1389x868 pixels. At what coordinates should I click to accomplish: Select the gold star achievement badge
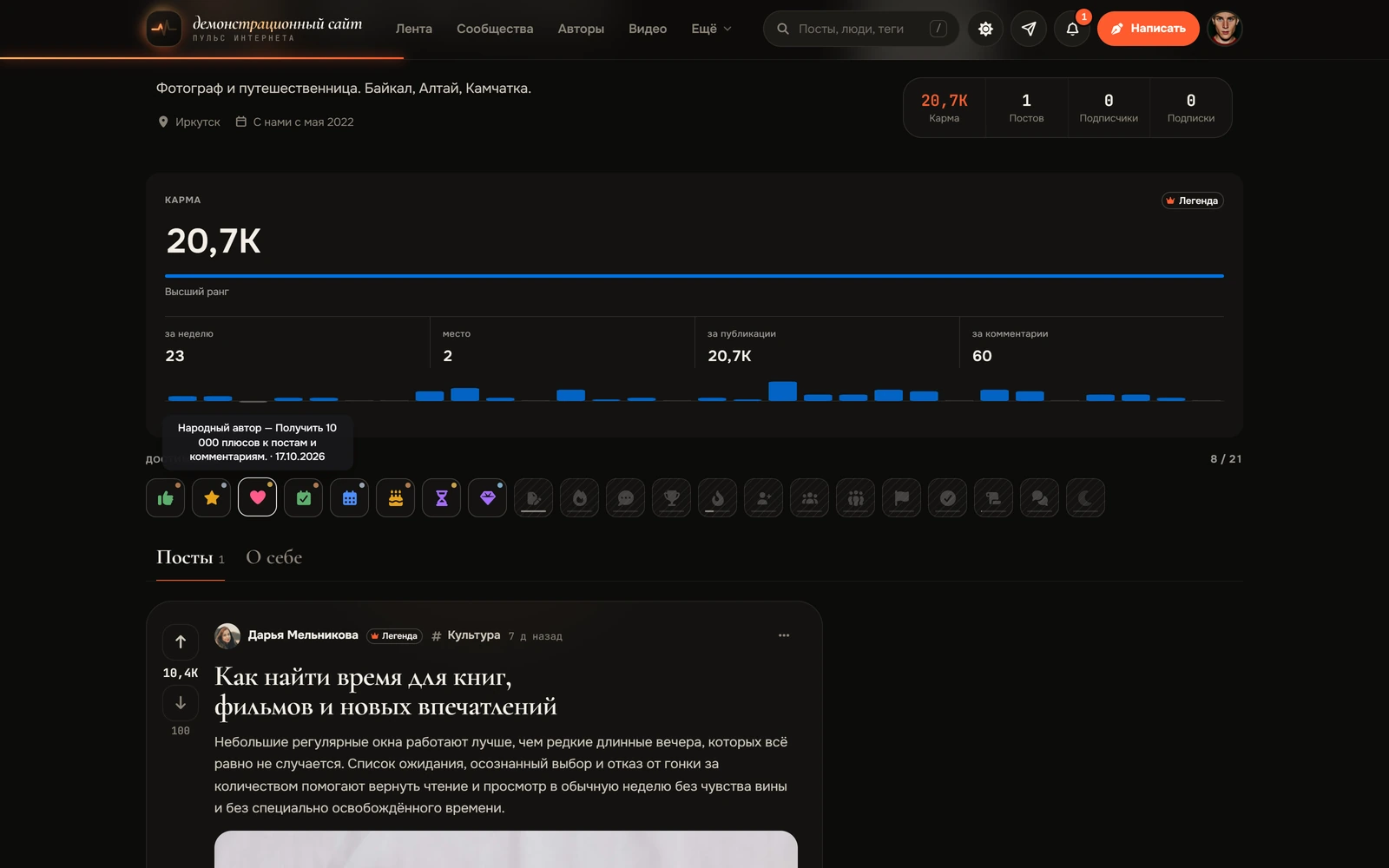coord(211,498)
